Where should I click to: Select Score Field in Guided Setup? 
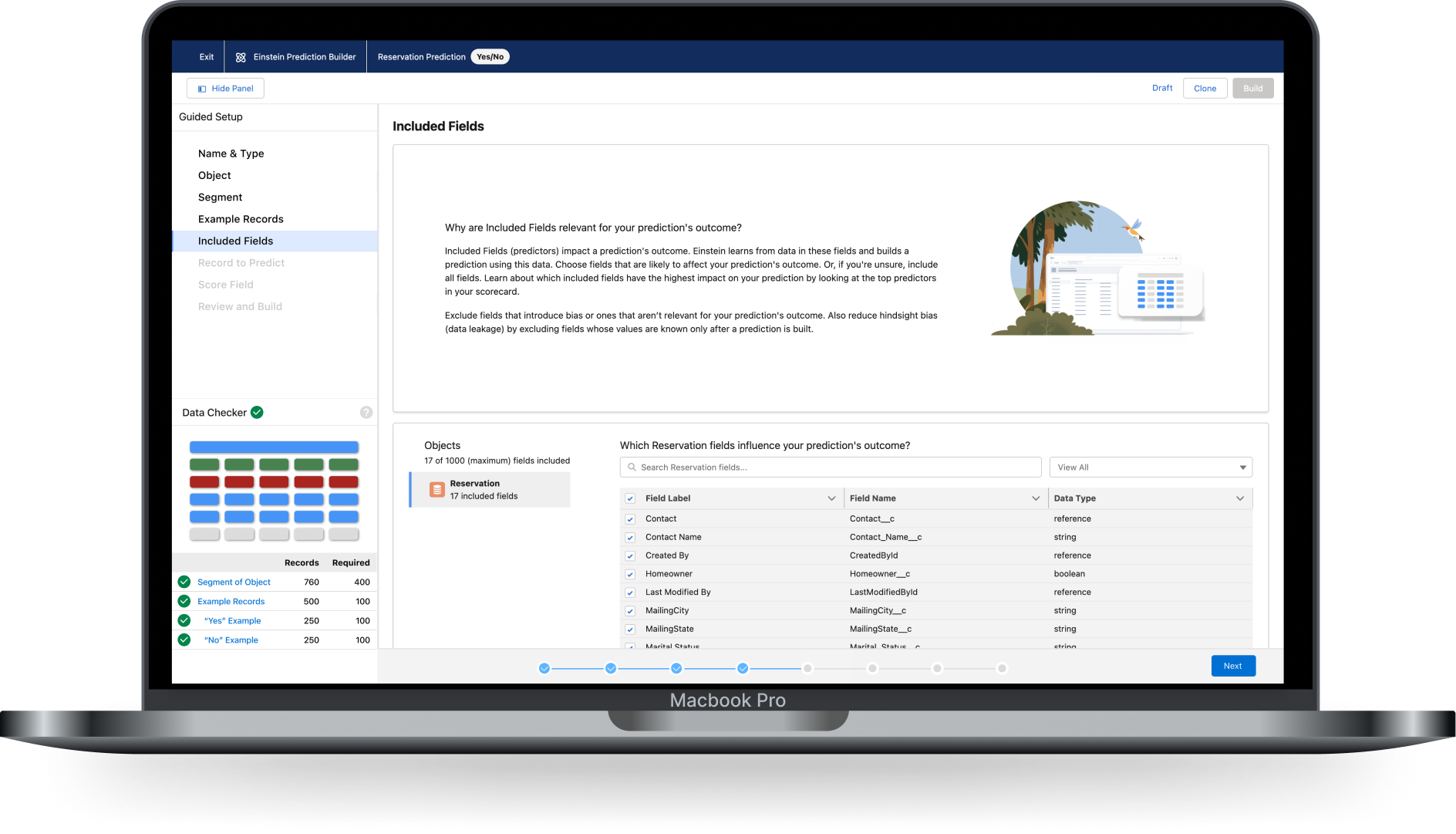click(226, 285)
